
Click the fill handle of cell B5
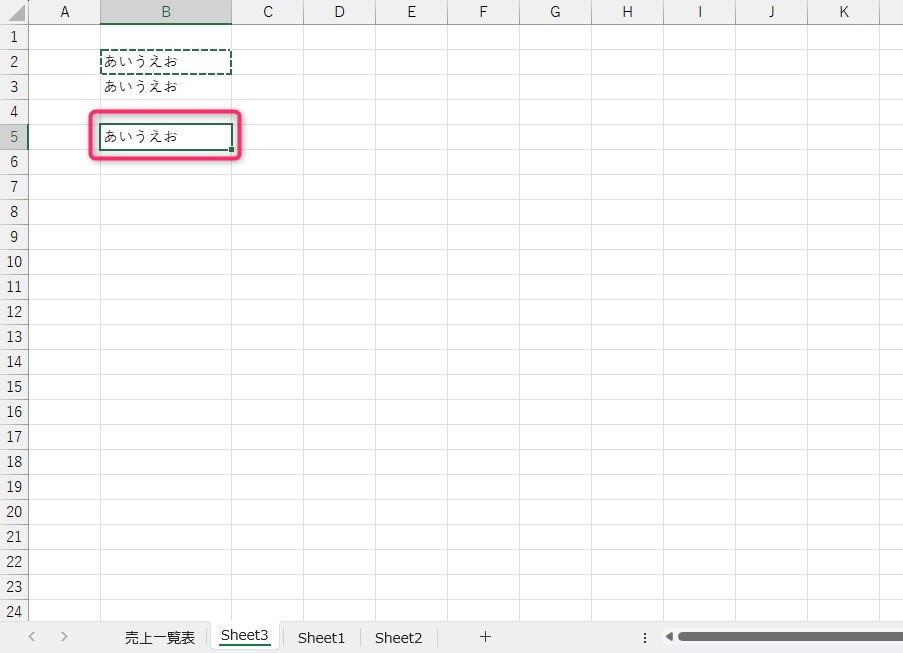232,149
